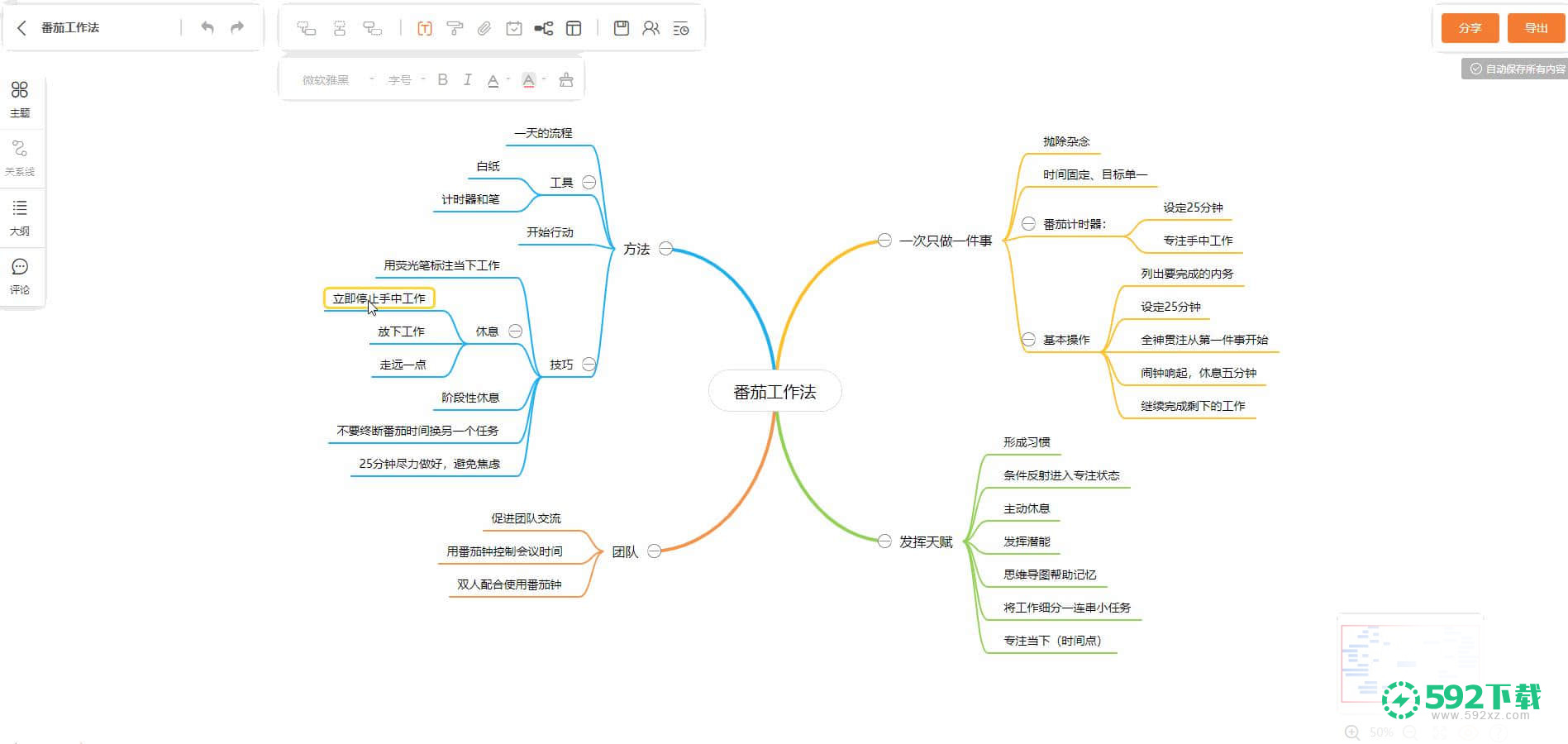Zoom in with the magnifier plus
The height and width of the screenshot is (744, 1568).
(1352, 732)
